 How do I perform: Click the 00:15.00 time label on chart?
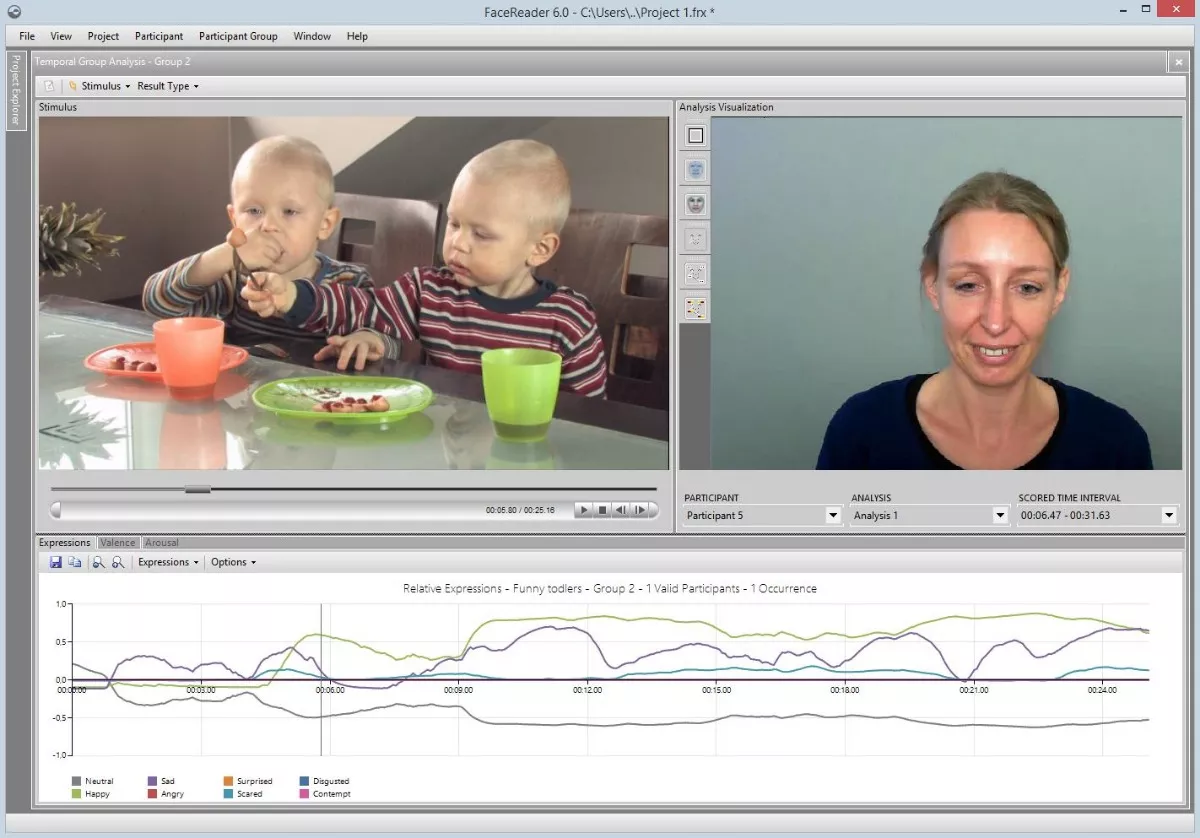click(x=716, y=690)
